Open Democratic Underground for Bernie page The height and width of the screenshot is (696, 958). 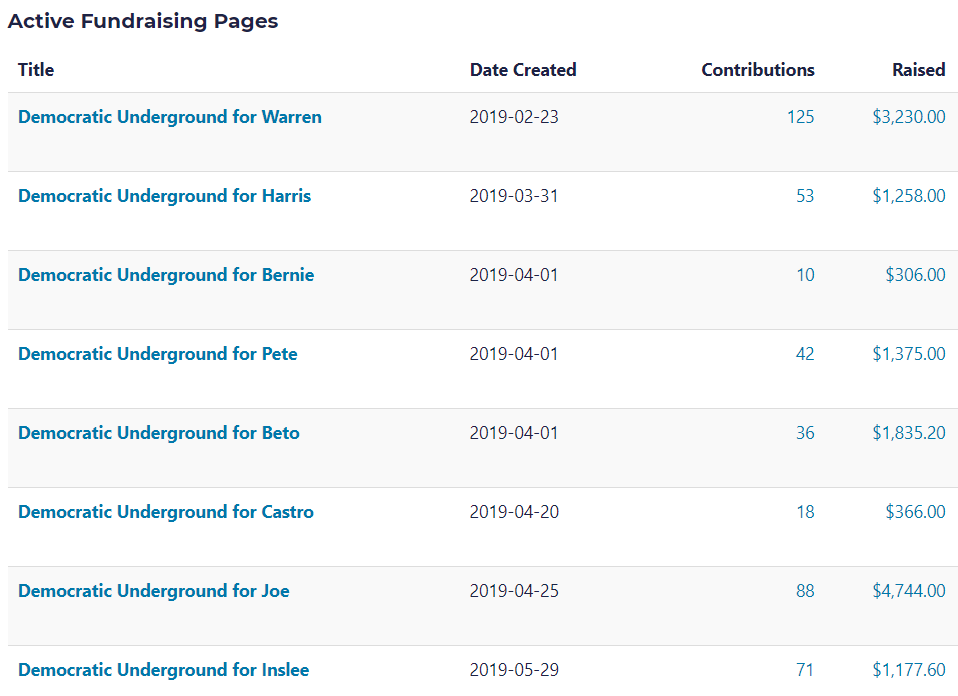click(x=166, y=275)
